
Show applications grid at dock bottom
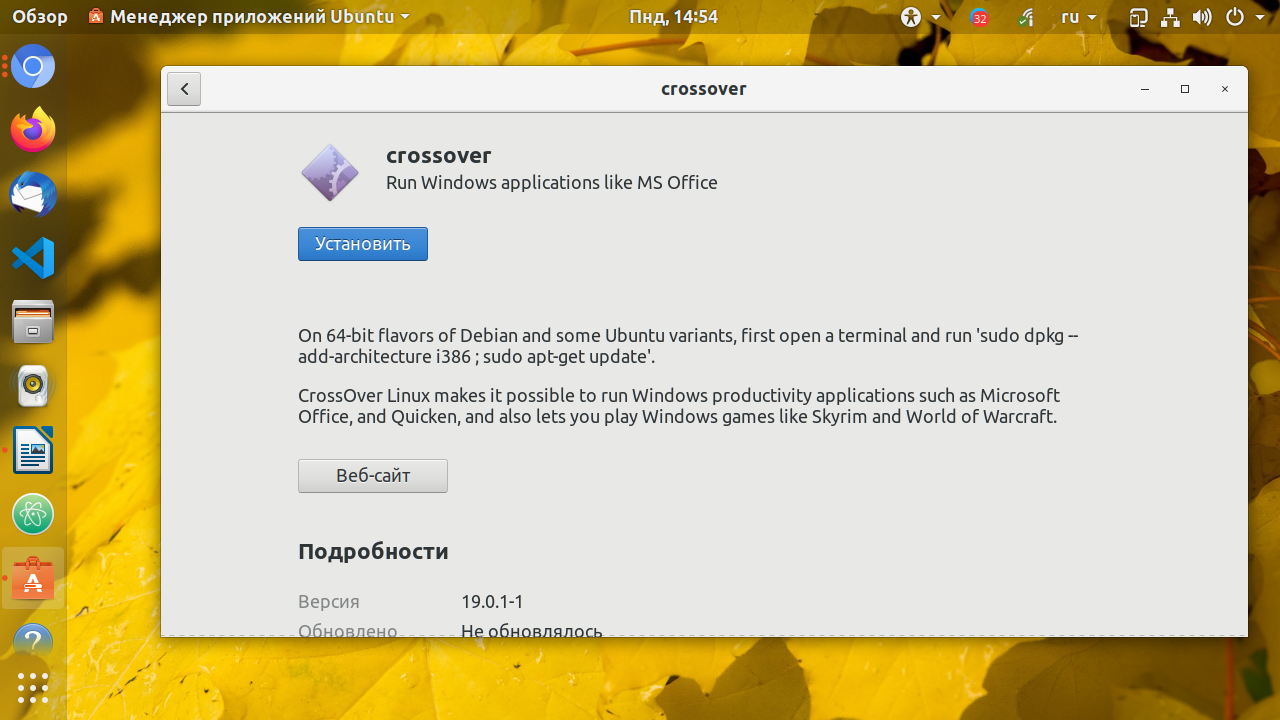(x=33, y=688)
